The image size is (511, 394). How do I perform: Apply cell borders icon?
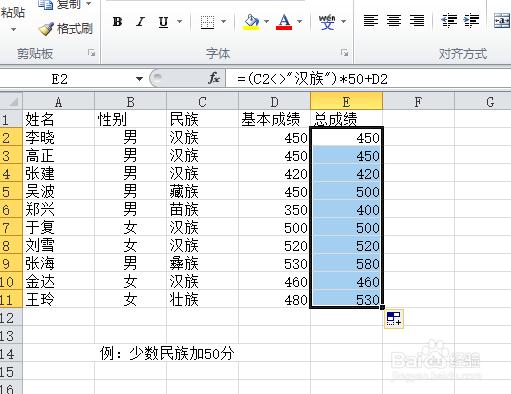[207, 22]
